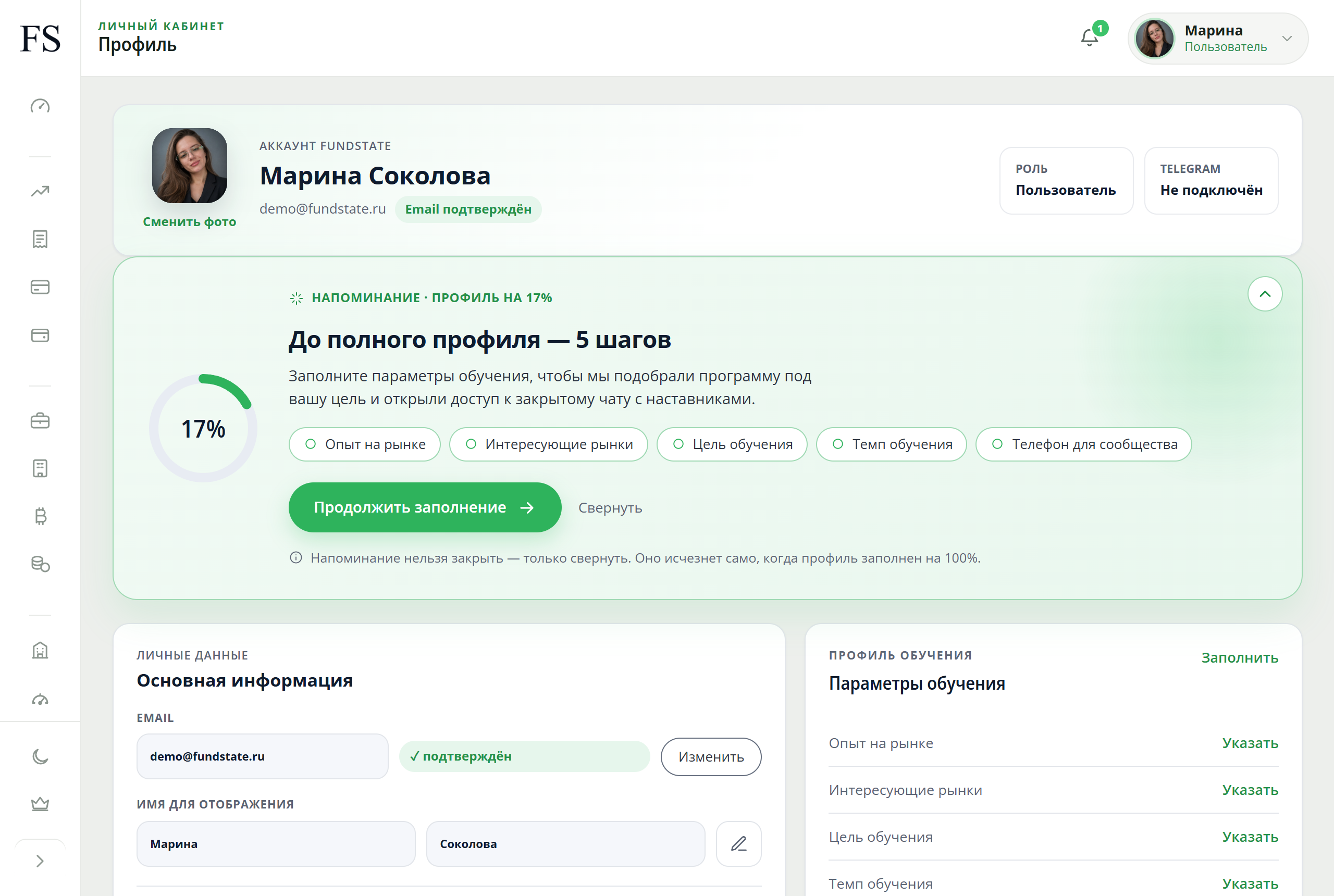Click the email input field demo@fundstate.ru

coord(262,756)
